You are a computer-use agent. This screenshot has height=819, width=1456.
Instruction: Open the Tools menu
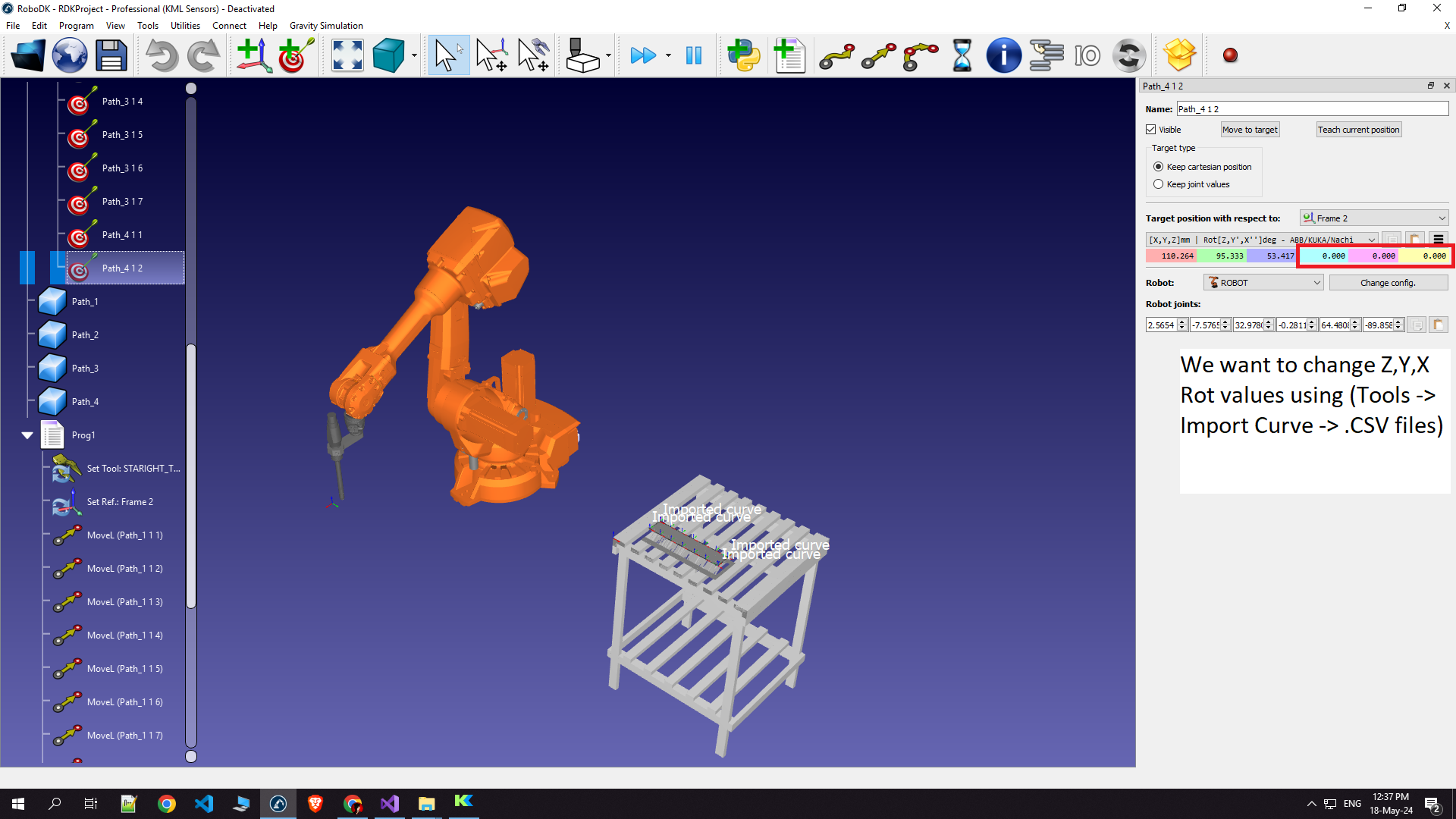(x=147, y=26)
